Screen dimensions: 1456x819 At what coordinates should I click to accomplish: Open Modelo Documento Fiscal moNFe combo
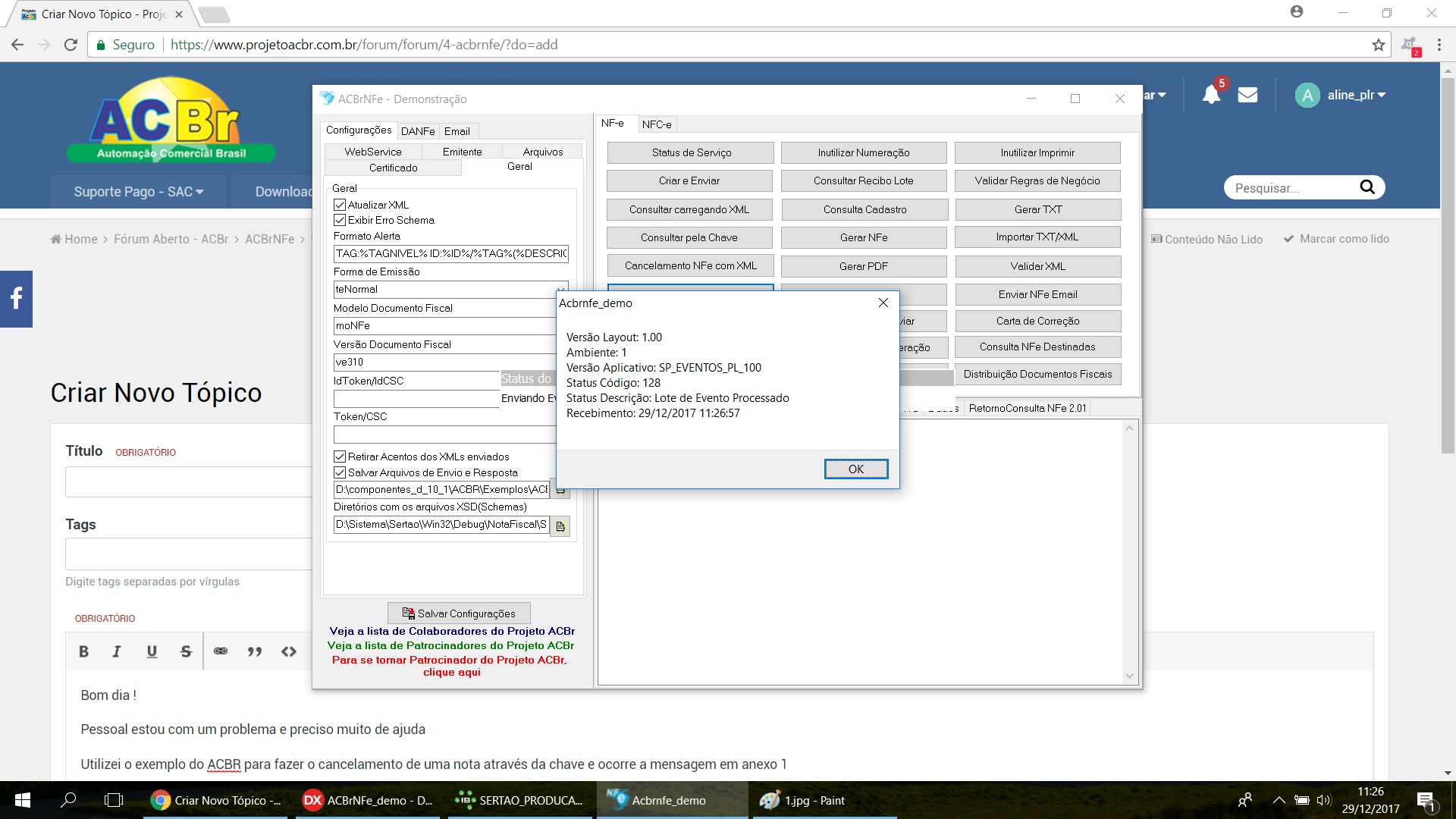tap(444, 326)
